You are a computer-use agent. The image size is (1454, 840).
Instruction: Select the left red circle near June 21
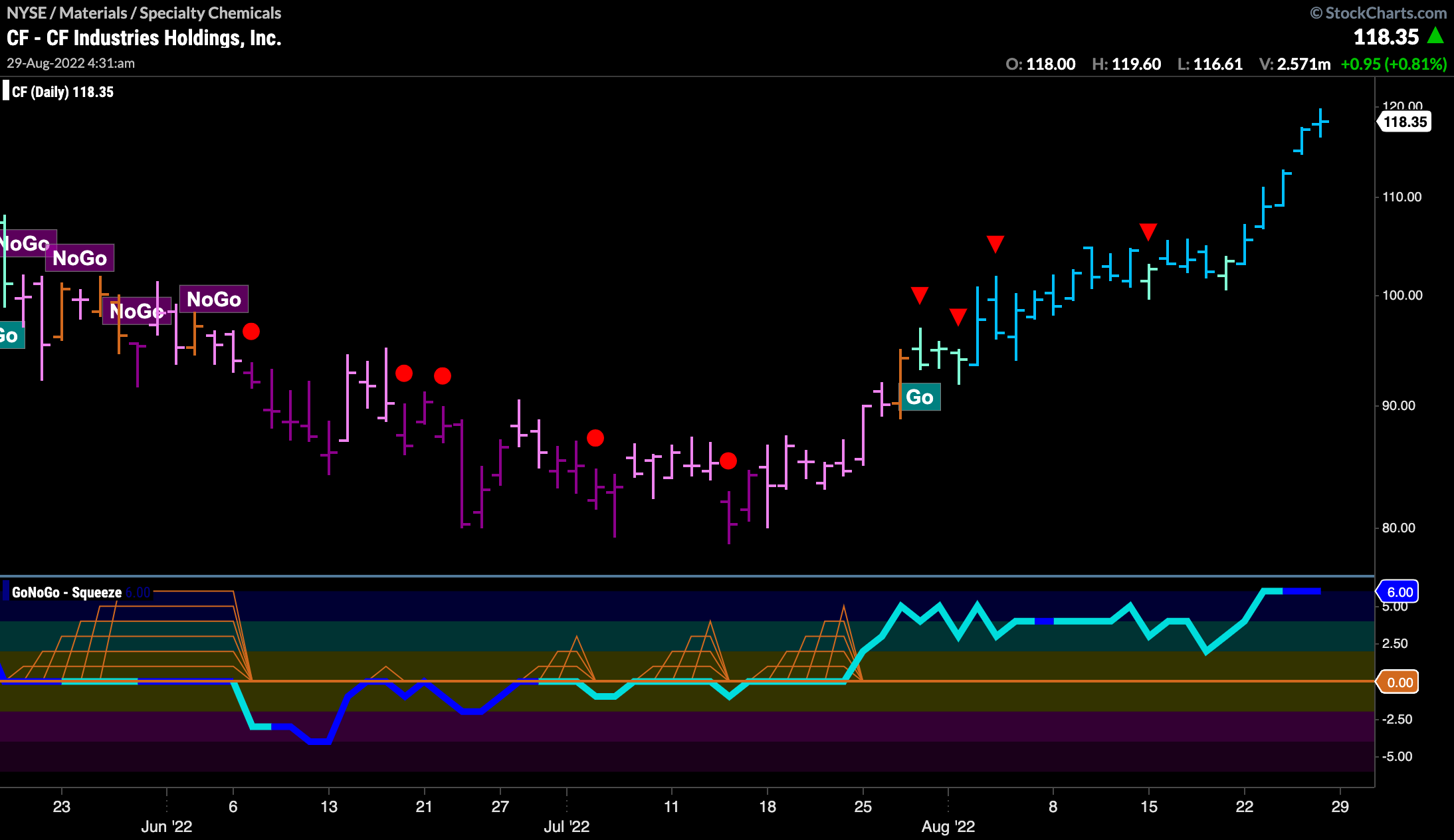pyautogui.click(x=404, y=373)
